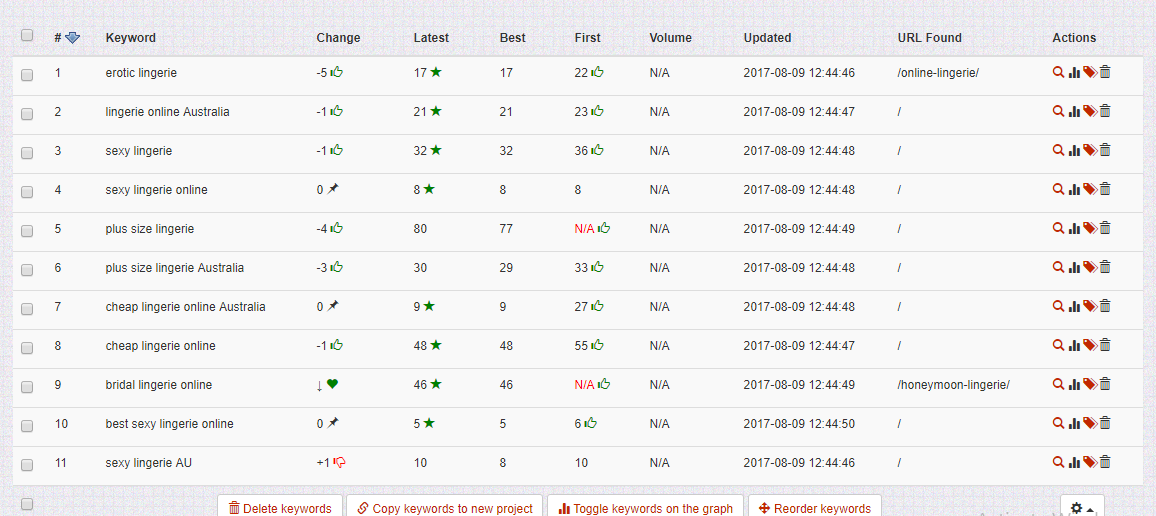Toggle keywords on the graph
This screenshot has height=516, width=1156.
click(x=645, y=508)
